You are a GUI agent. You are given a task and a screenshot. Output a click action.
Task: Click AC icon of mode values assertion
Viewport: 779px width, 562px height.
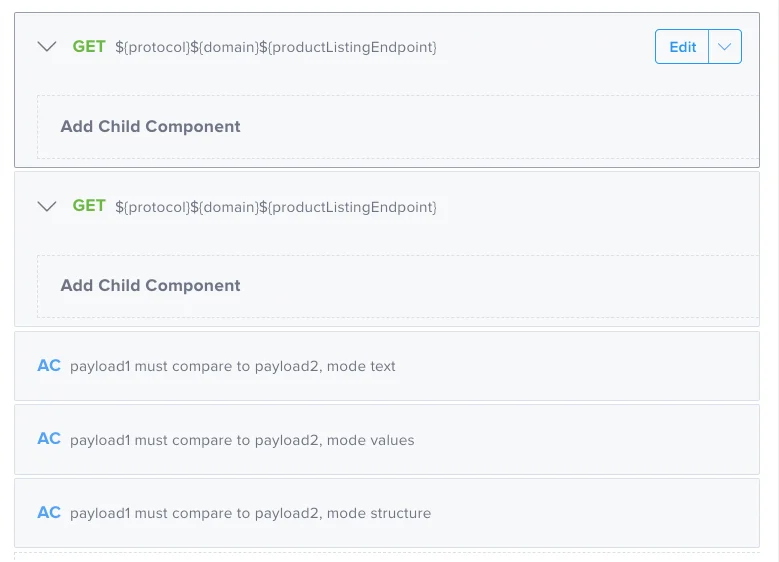point(49,439)
